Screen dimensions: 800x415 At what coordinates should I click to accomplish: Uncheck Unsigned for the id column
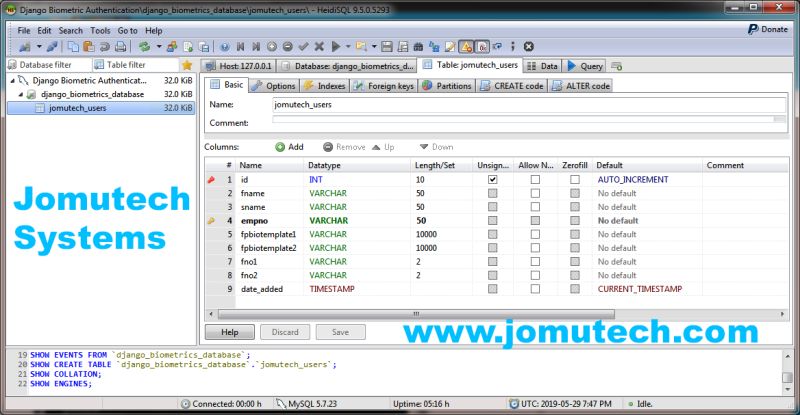(x=492, y=180)
